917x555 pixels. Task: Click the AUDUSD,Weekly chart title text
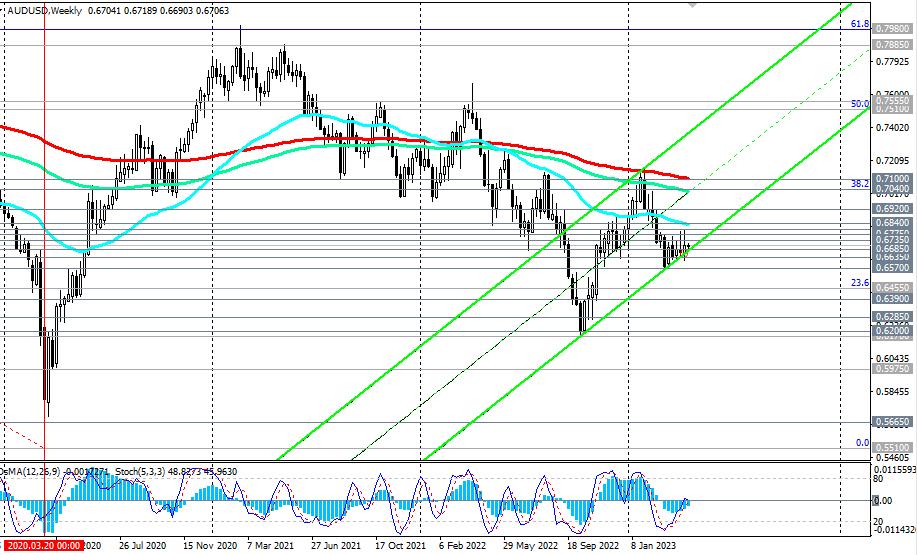point(44,11)
